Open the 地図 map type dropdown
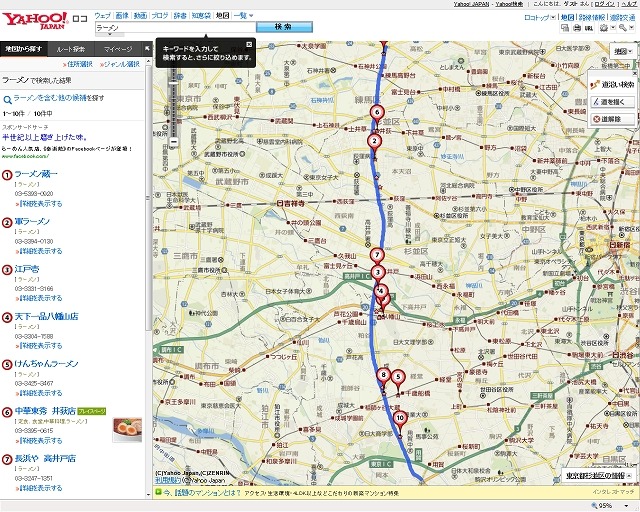This screenshot has width=640, height=512. (623, 51)
